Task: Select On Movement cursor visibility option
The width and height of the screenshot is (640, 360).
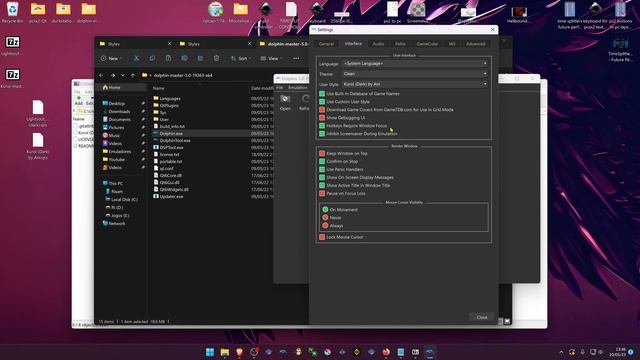Action: (340, 209)
